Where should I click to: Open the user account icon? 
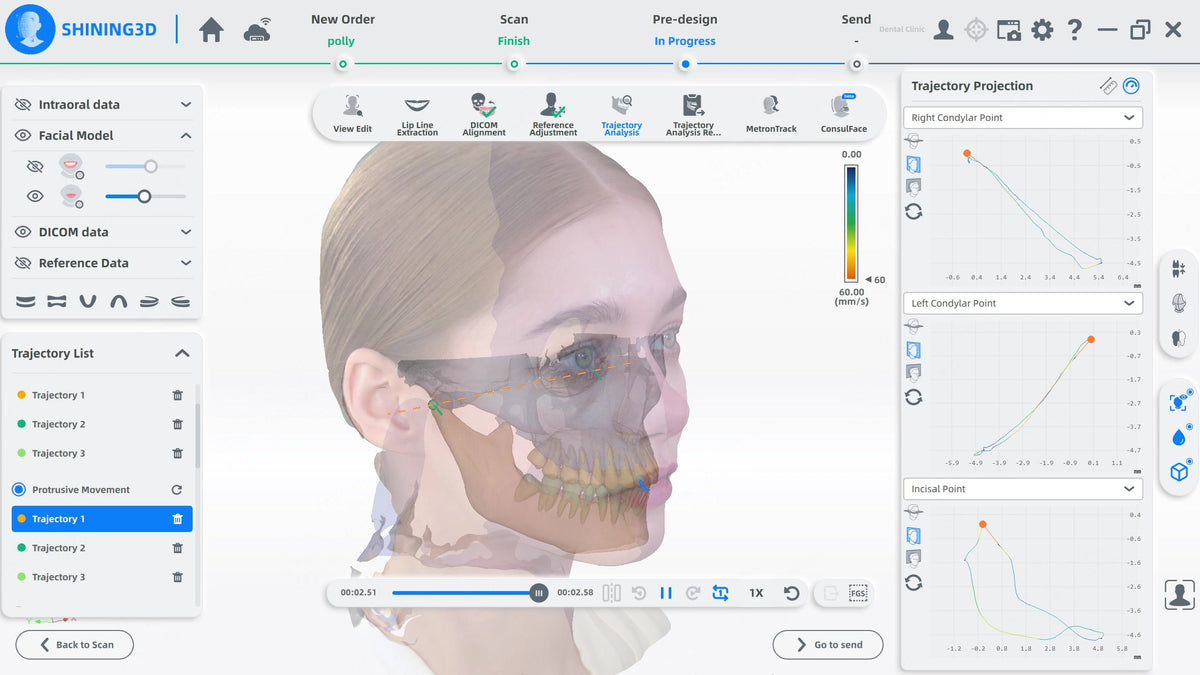943,30
